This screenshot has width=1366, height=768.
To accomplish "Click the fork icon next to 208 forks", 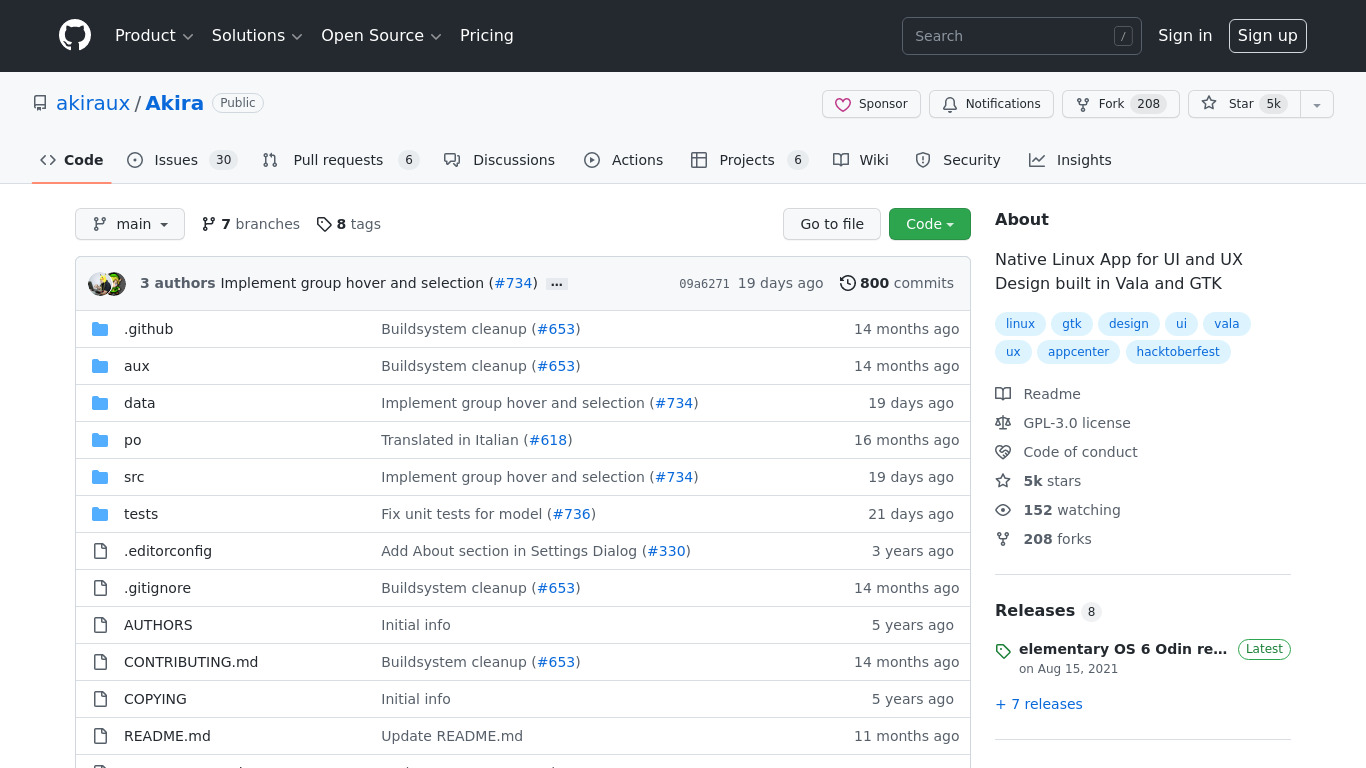I will 1003,539.
